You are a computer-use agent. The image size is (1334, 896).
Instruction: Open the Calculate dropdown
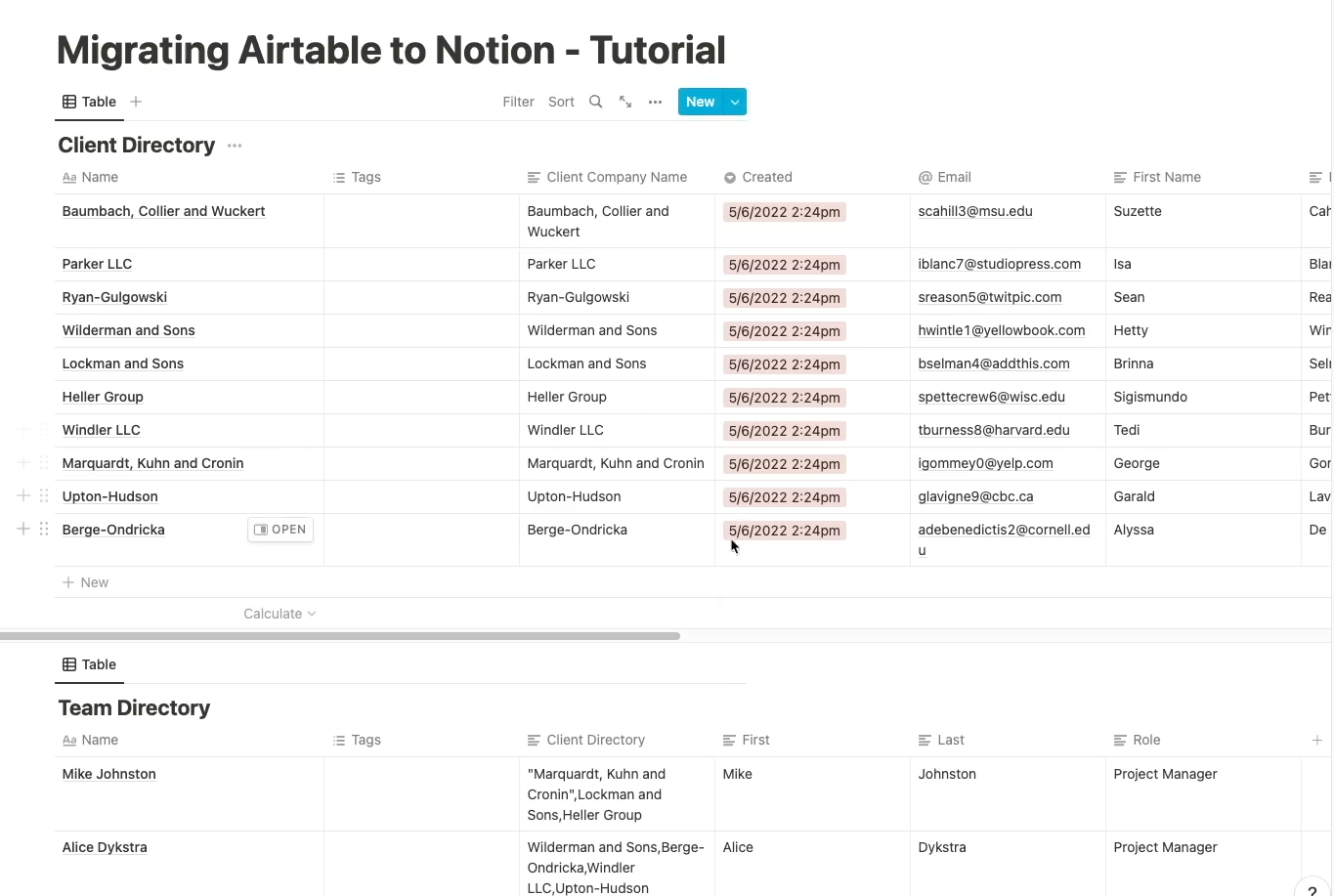[x=280, y=614]
